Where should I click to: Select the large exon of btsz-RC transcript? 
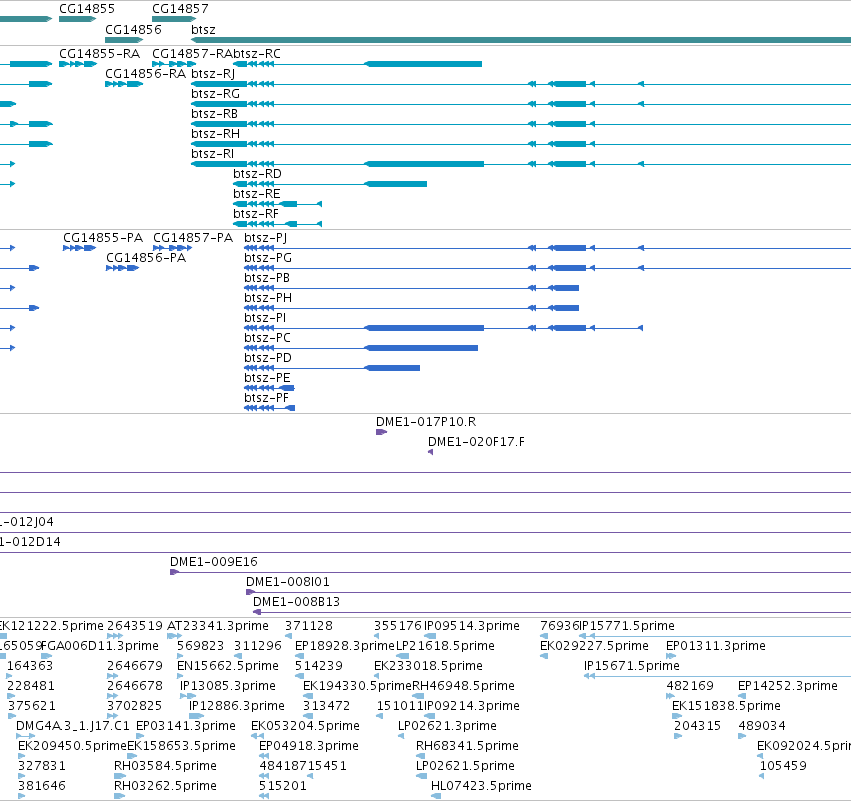[x=424, y=64]
